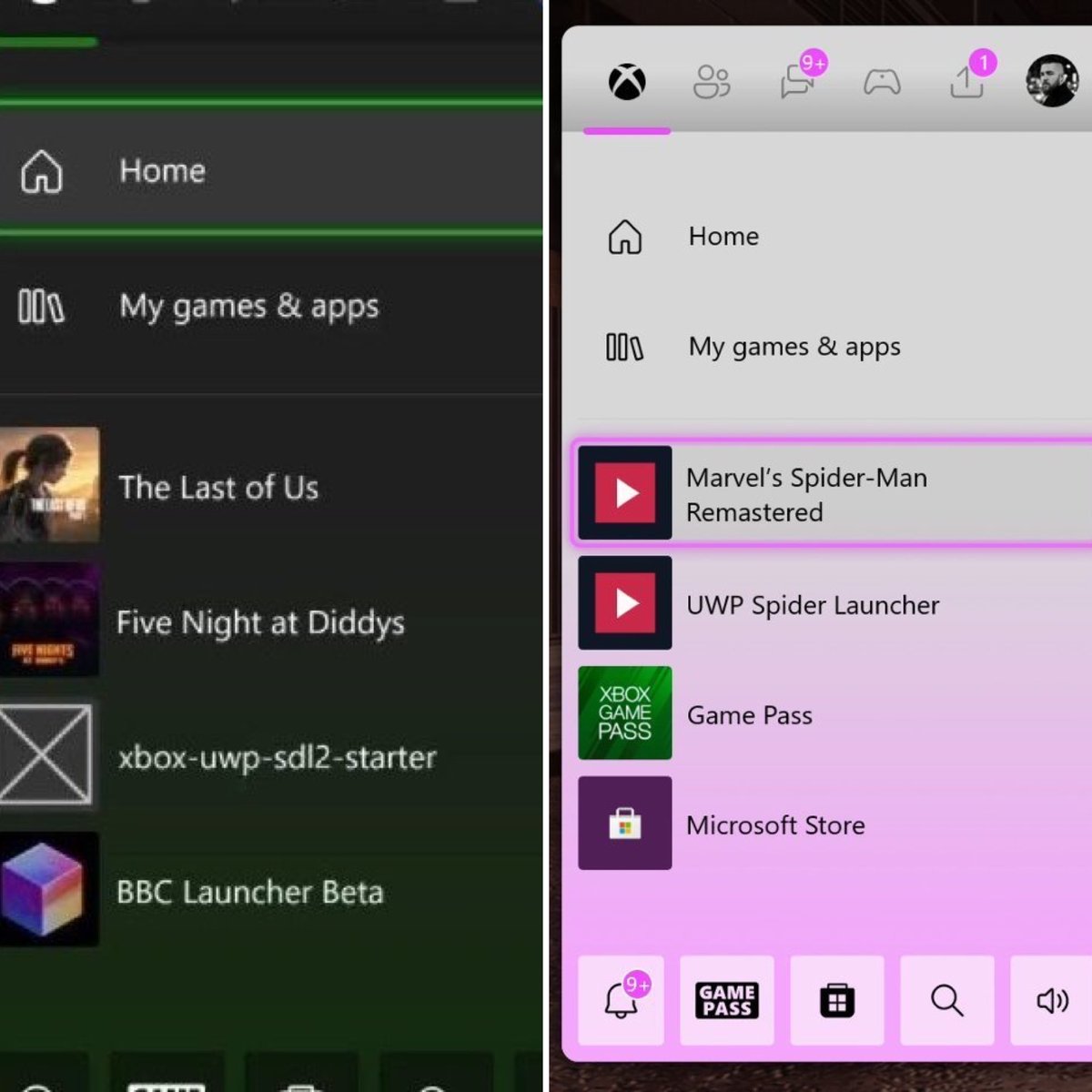The height and width of the screenshot is (1092, 1092).
Task: Select Home in the left dark guide
Action: tap(271, 170)
